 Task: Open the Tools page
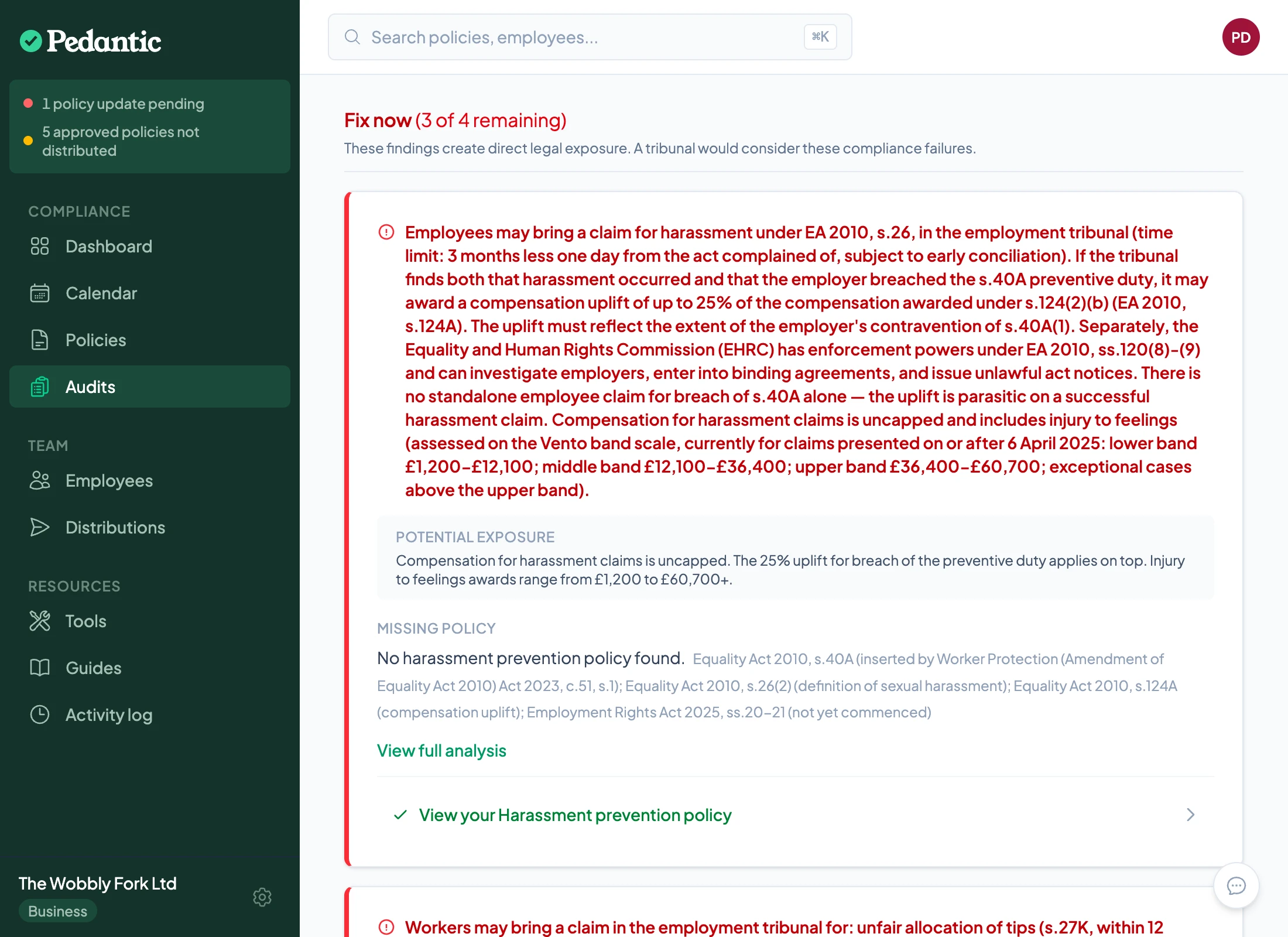click(x=85, y=621)
